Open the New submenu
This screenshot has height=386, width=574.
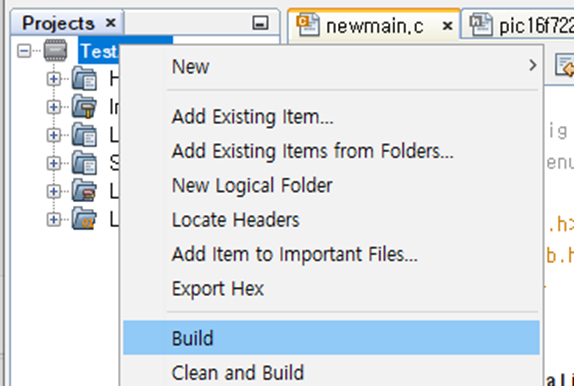331,67
